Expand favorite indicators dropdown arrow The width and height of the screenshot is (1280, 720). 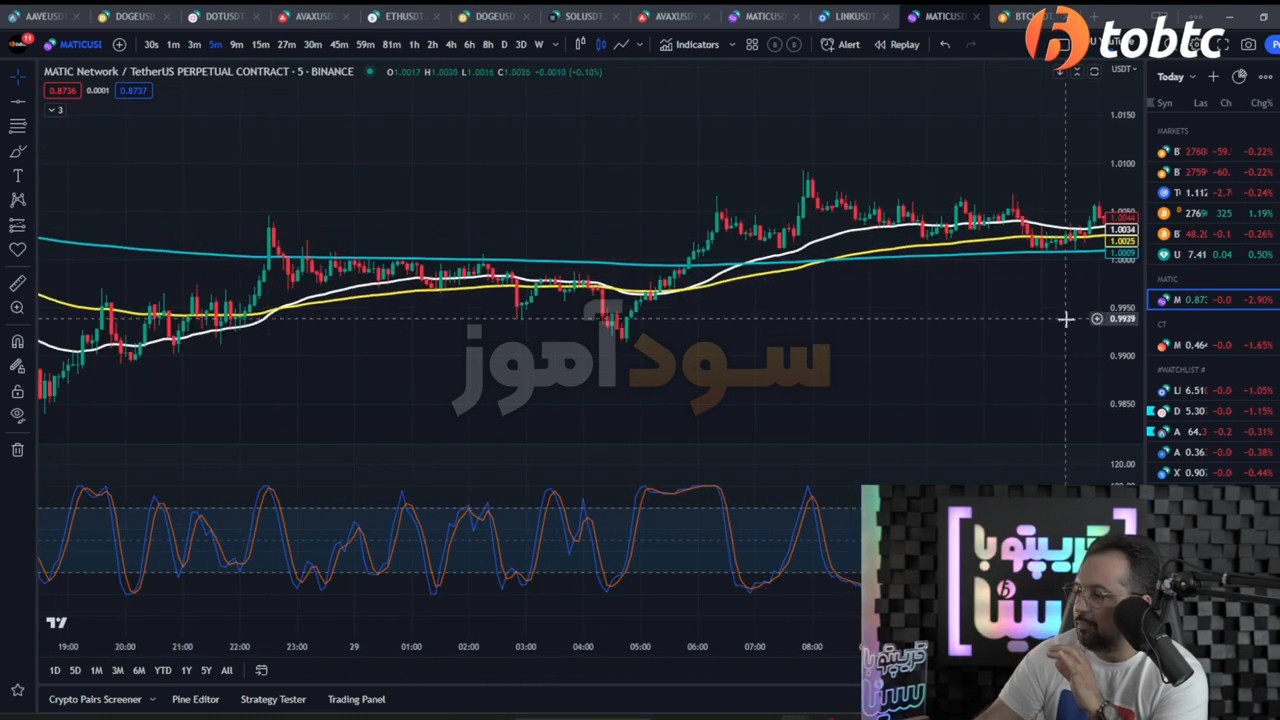click(731, 44)
